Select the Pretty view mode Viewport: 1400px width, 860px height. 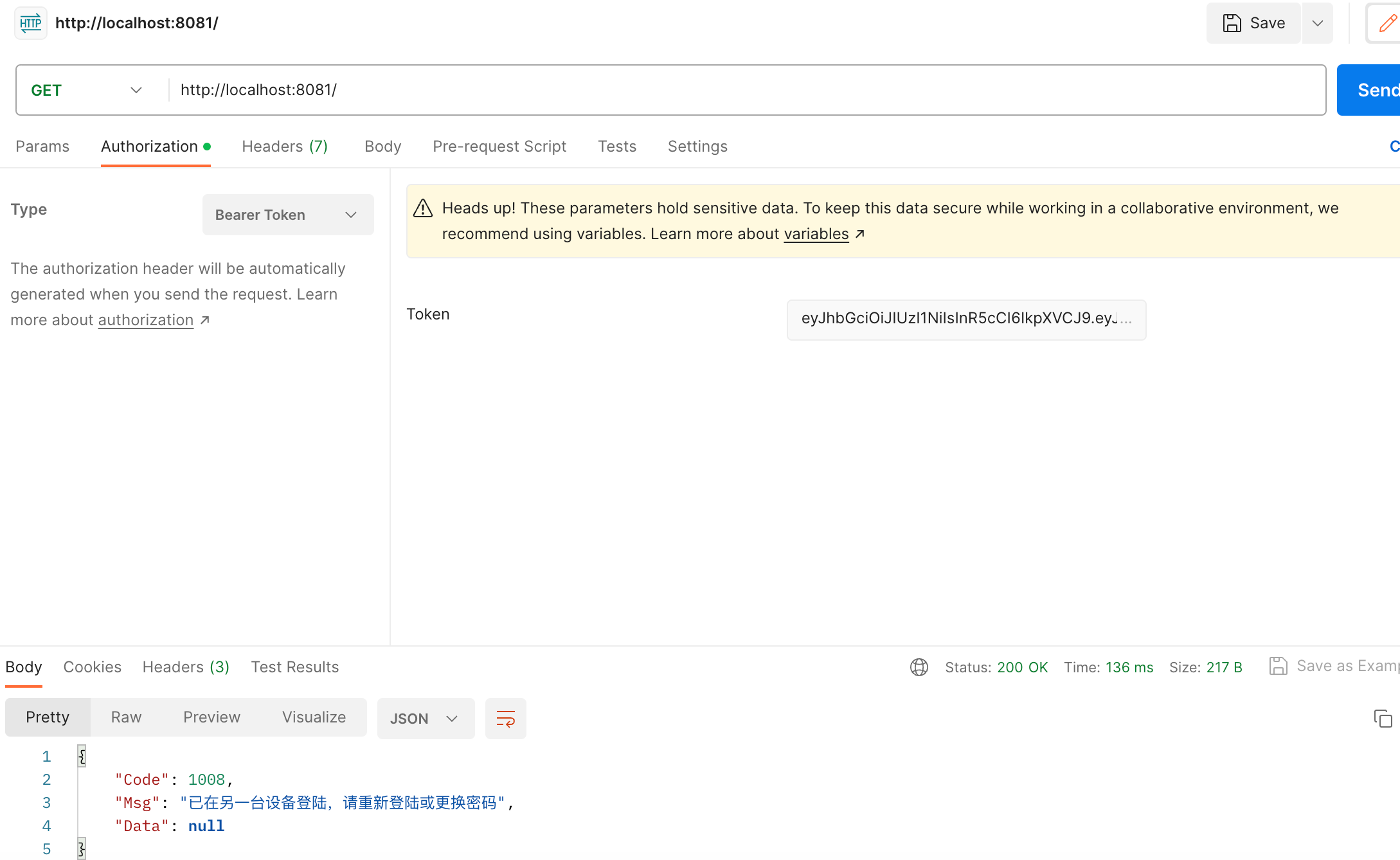[48, 717]
